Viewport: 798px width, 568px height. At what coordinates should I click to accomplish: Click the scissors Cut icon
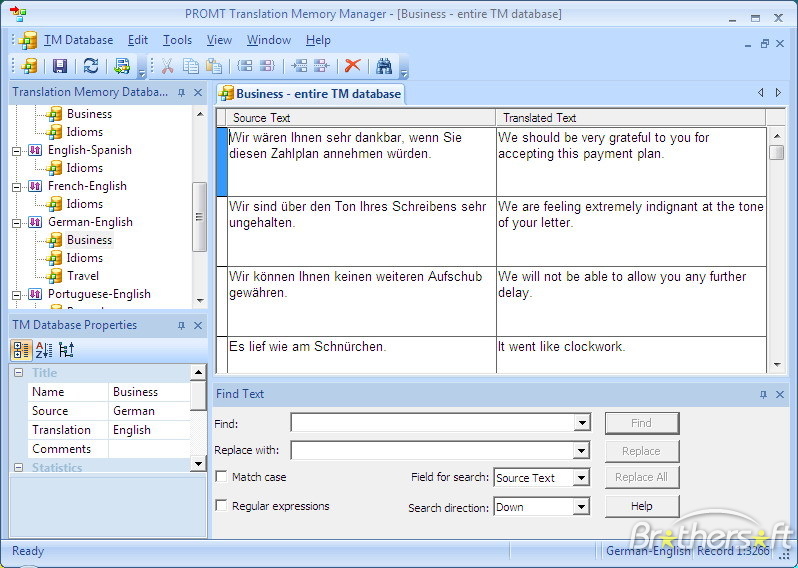[167, 66]
